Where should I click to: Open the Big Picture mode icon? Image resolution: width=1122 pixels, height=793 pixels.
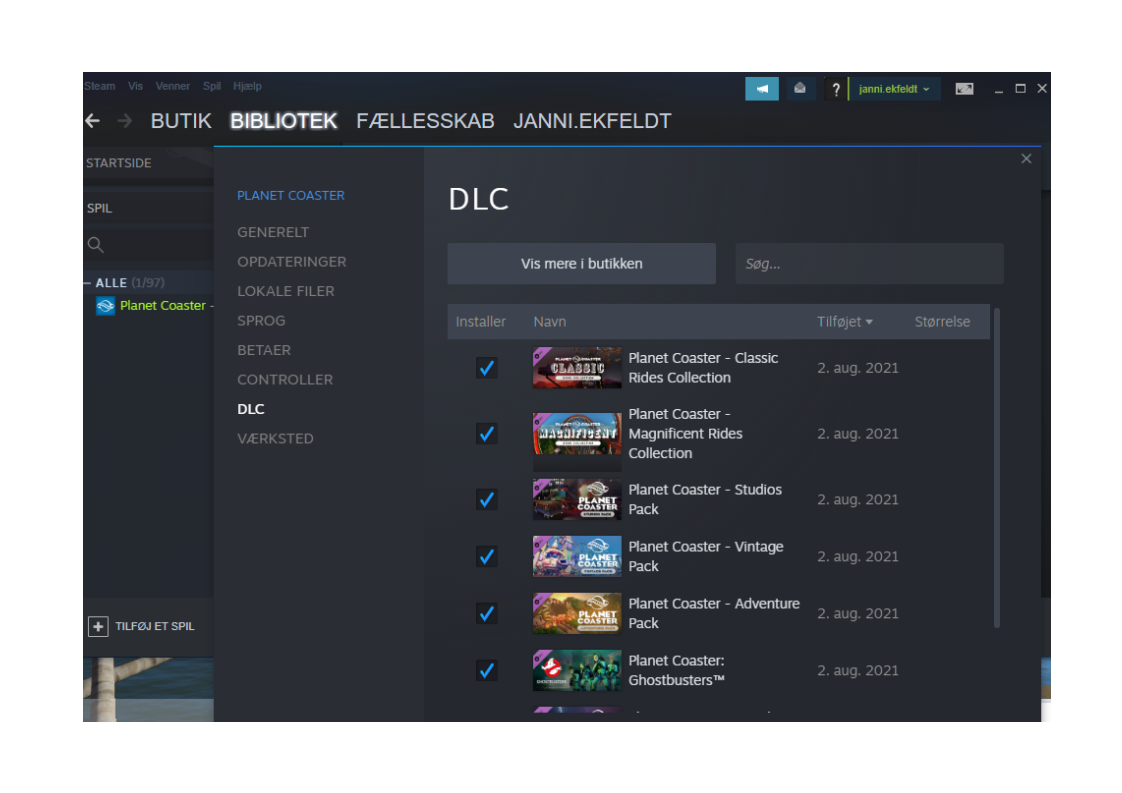click(x=965, y=89)
